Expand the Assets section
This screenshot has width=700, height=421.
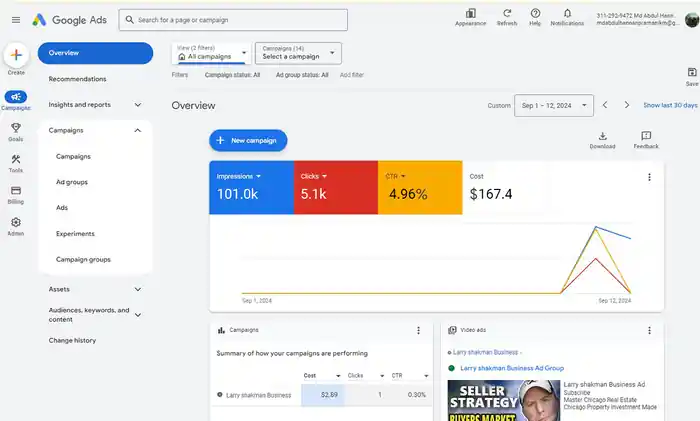point(138,289)
